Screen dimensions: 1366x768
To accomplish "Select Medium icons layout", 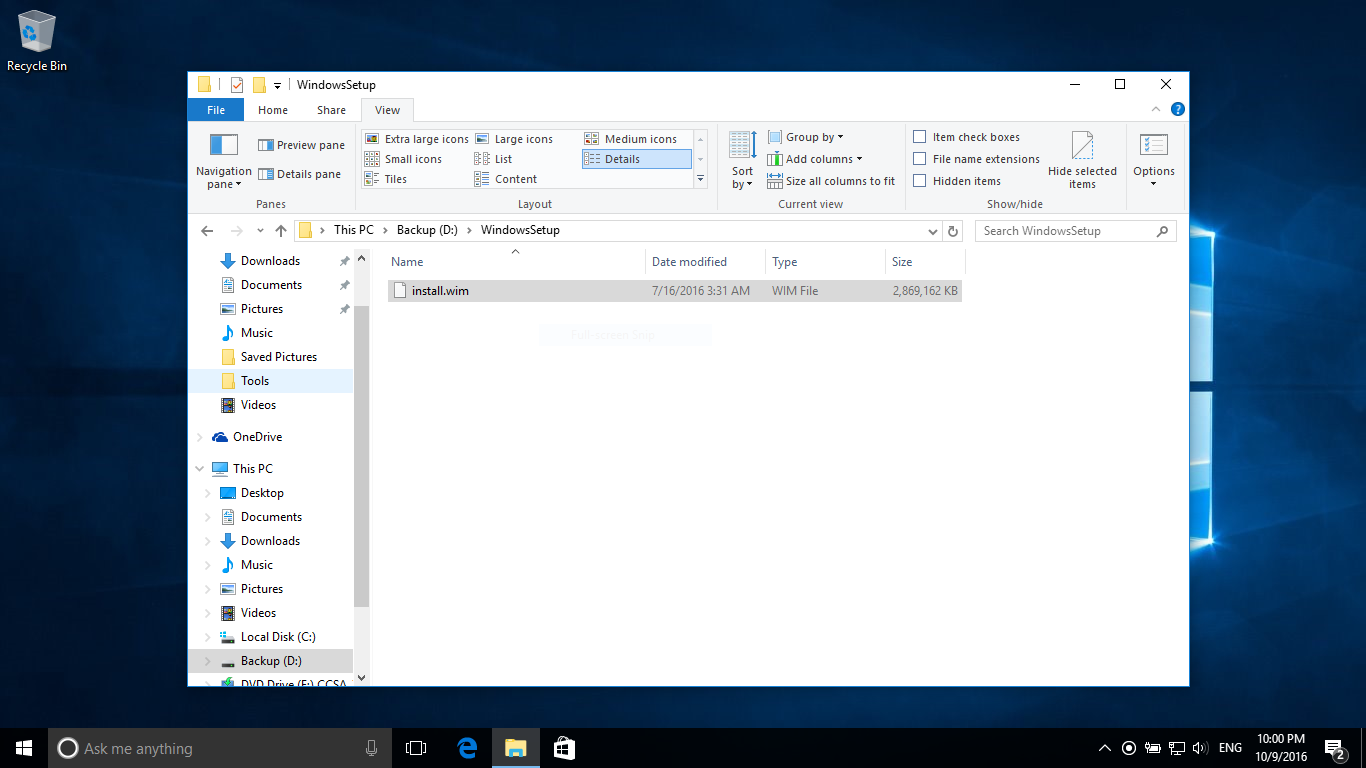I will (x=631, y=139).
